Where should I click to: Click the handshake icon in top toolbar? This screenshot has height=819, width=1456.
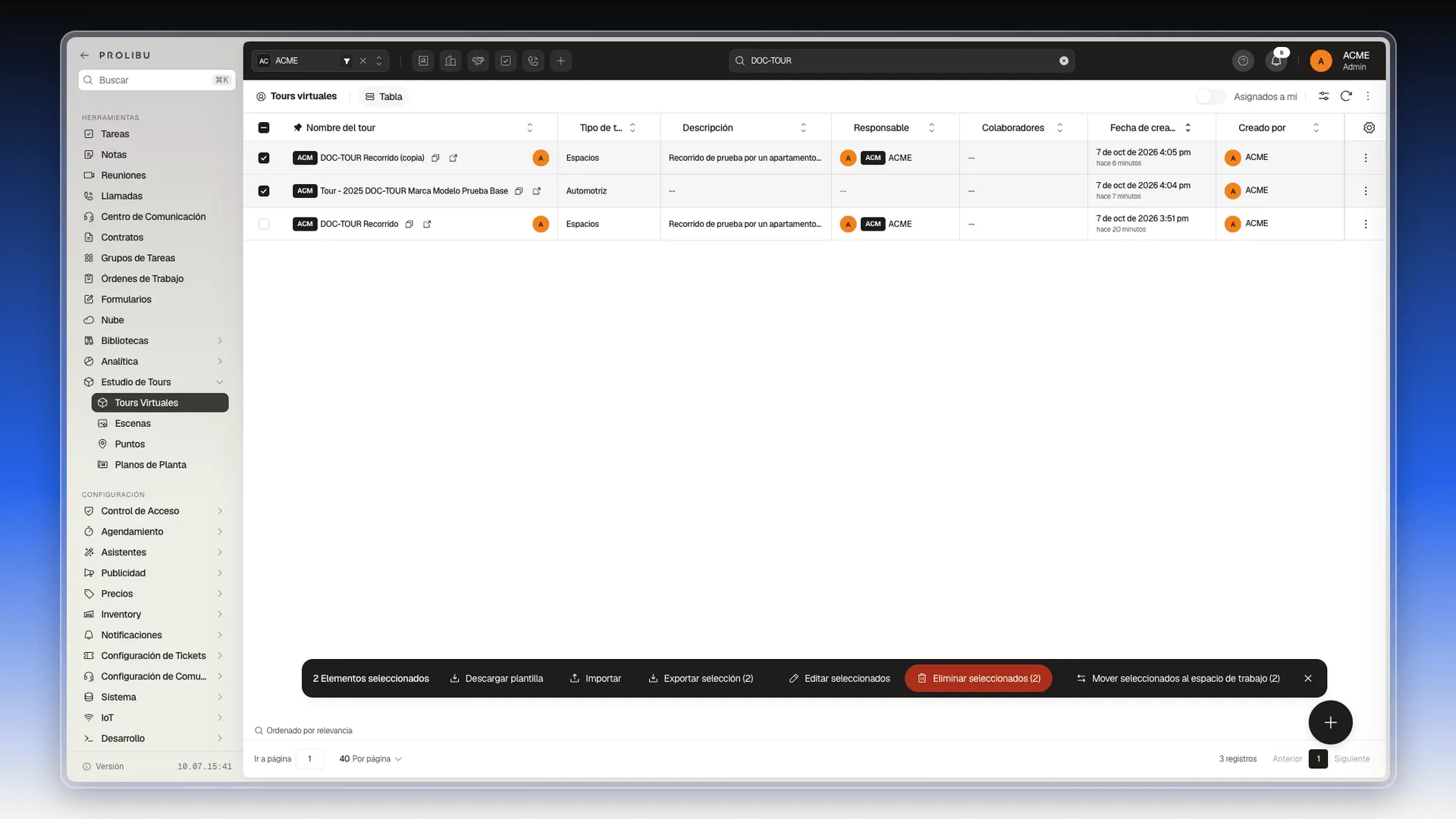478,61
